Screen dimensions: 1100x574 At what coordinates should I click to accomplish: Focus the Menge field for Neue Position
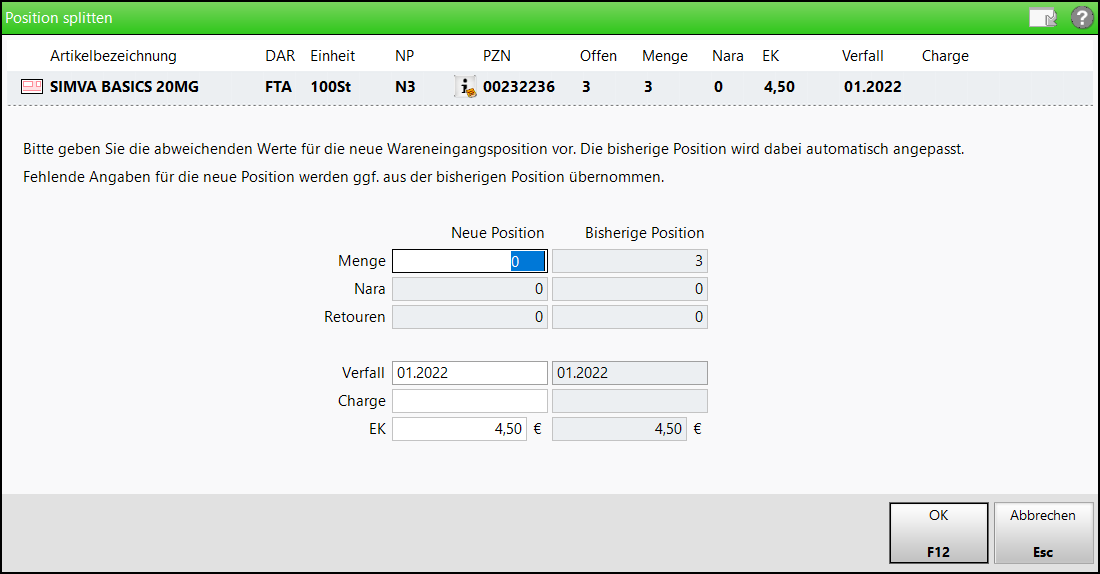click(469, 261)
